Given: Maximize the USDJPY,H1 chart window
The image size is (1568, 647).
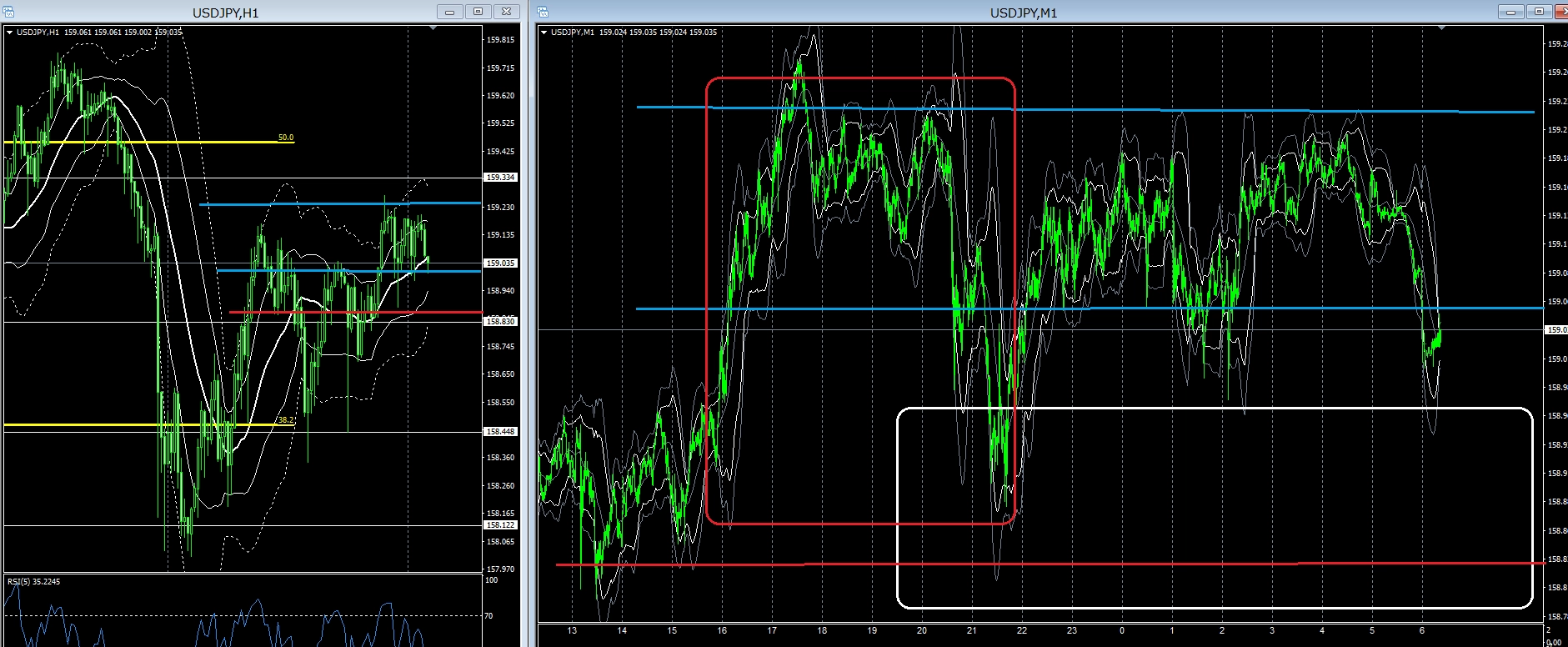Looking at the screenshot, I should click(x=478, y=12).
